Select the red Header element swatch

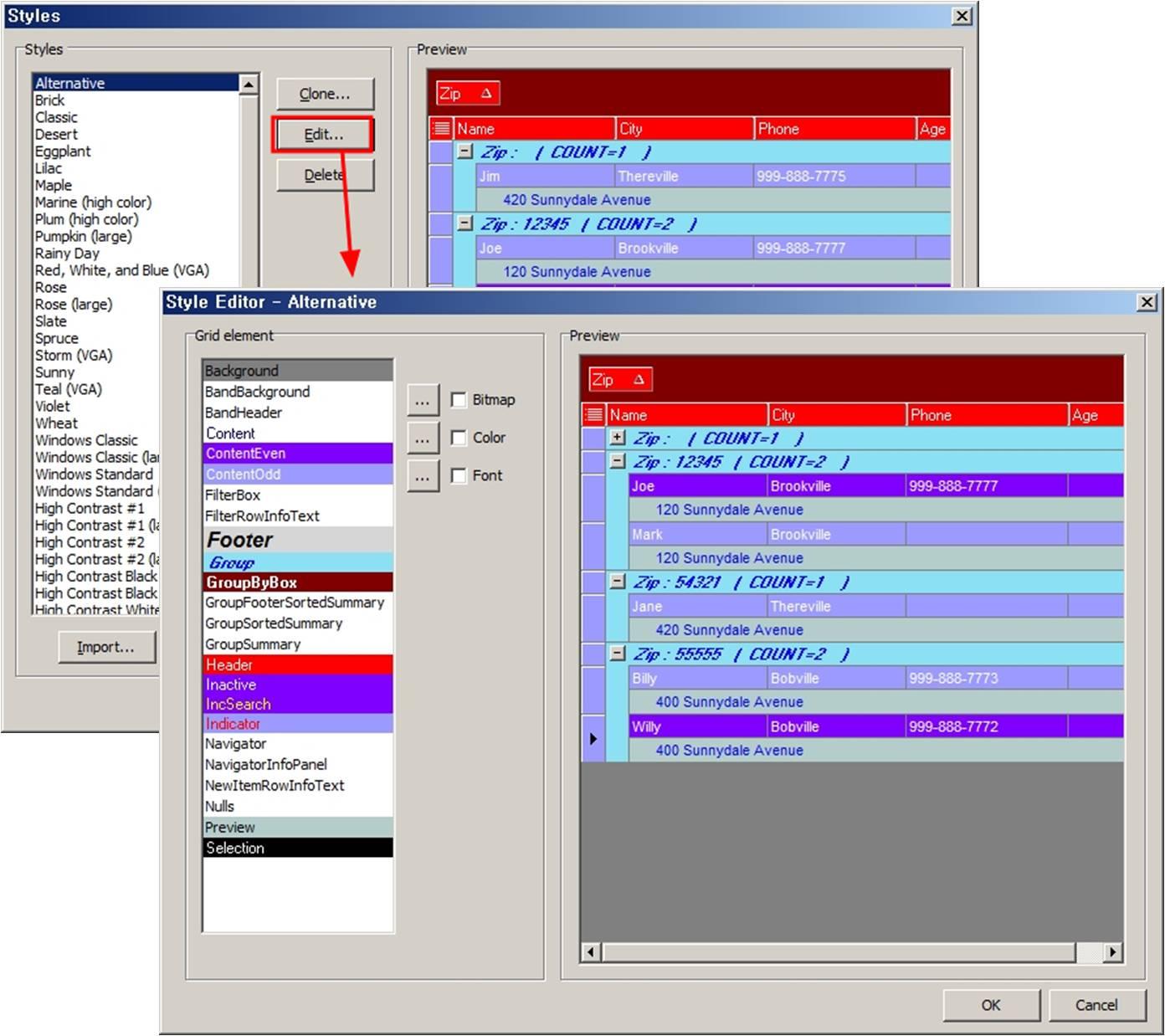click(297, 664)
